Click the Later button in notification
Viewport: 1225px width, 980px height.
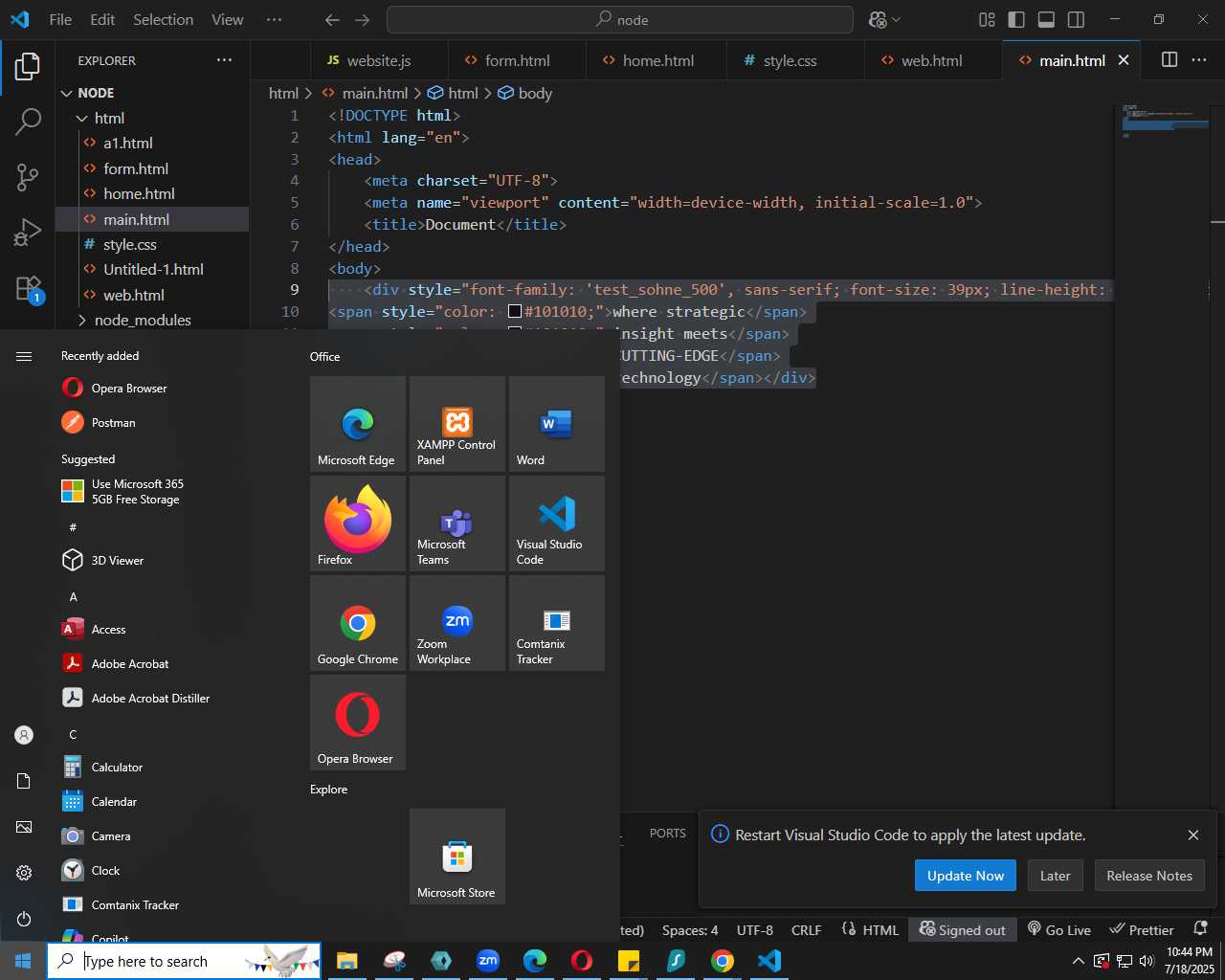[1056, 876]
